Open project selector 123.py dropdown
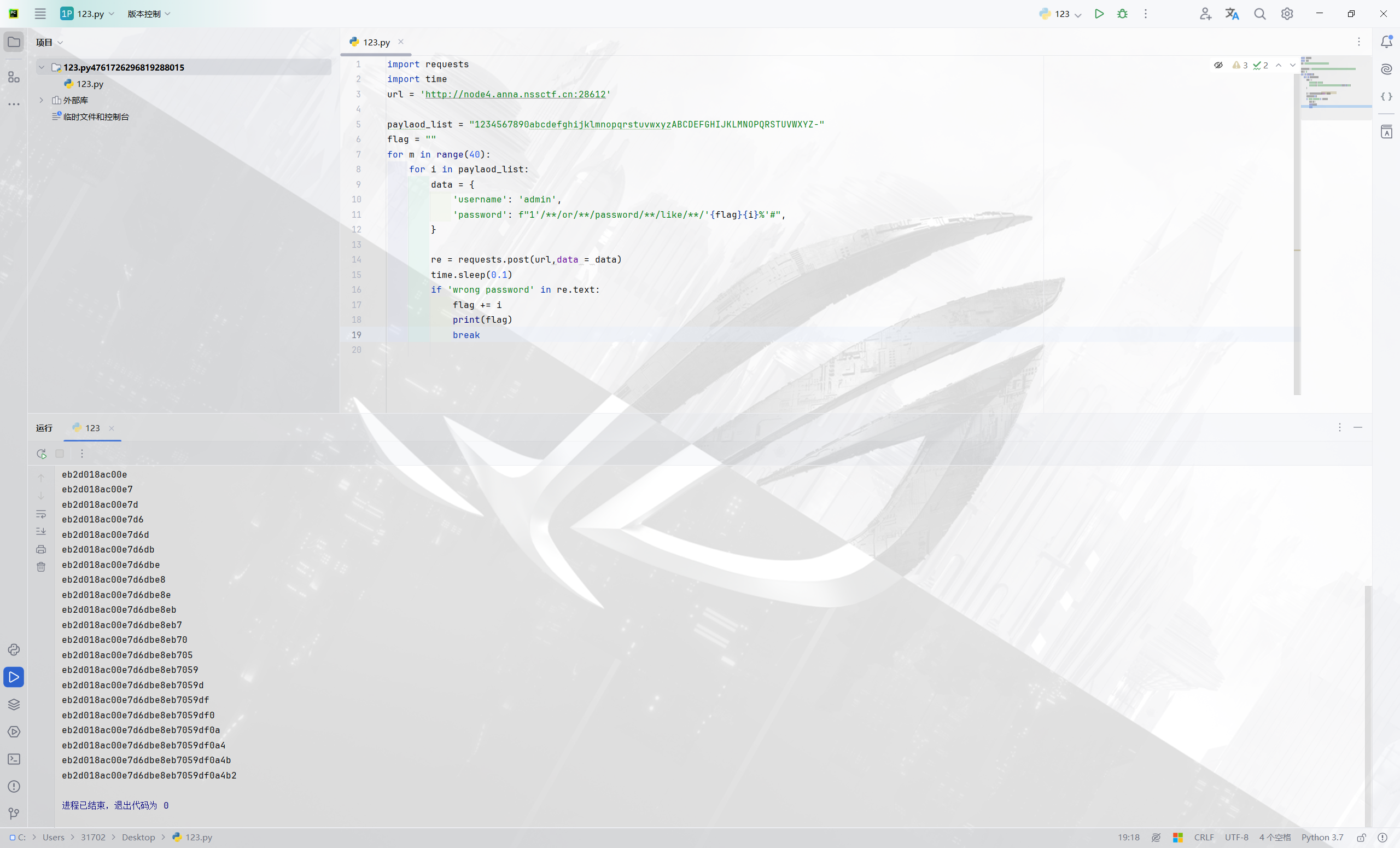The width and height of the screenshot is (1400, 848). 87,14
